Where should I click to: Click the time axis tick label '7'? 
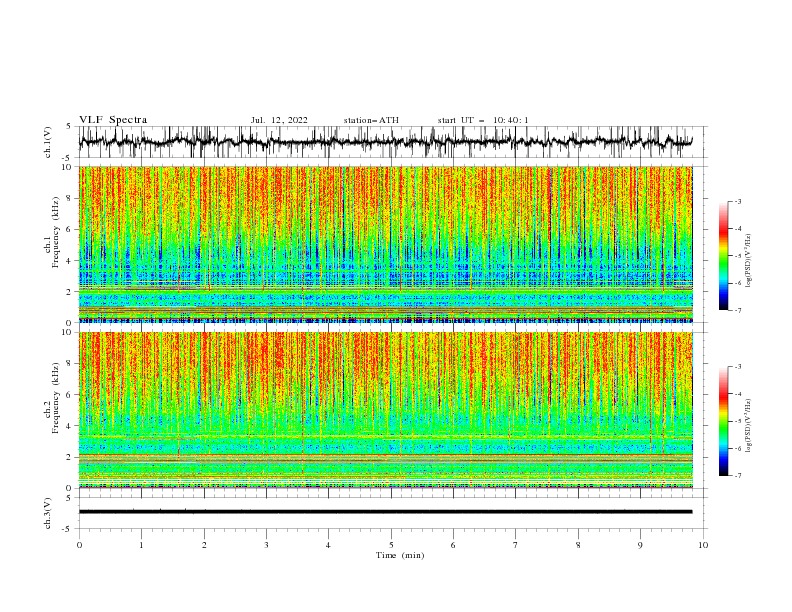pyautogui.click(x=516, y=545)
